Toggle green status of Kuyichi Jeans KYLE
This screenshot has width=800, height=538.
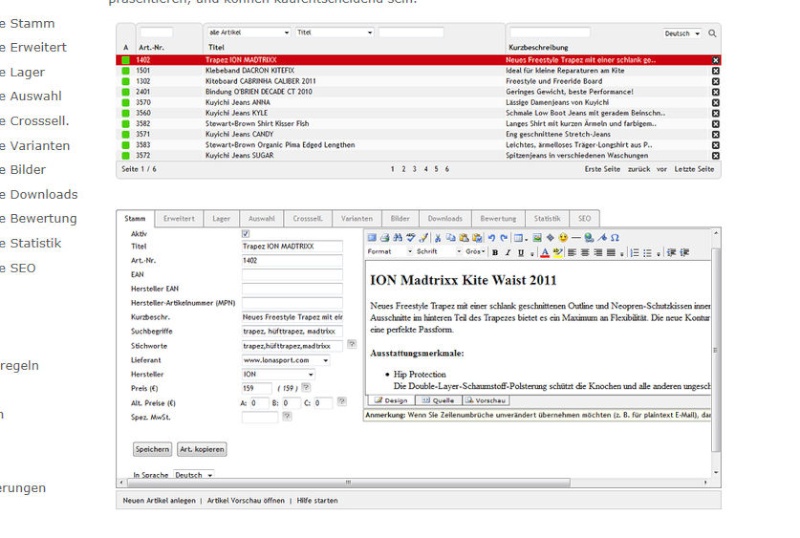tap(126, 113)
